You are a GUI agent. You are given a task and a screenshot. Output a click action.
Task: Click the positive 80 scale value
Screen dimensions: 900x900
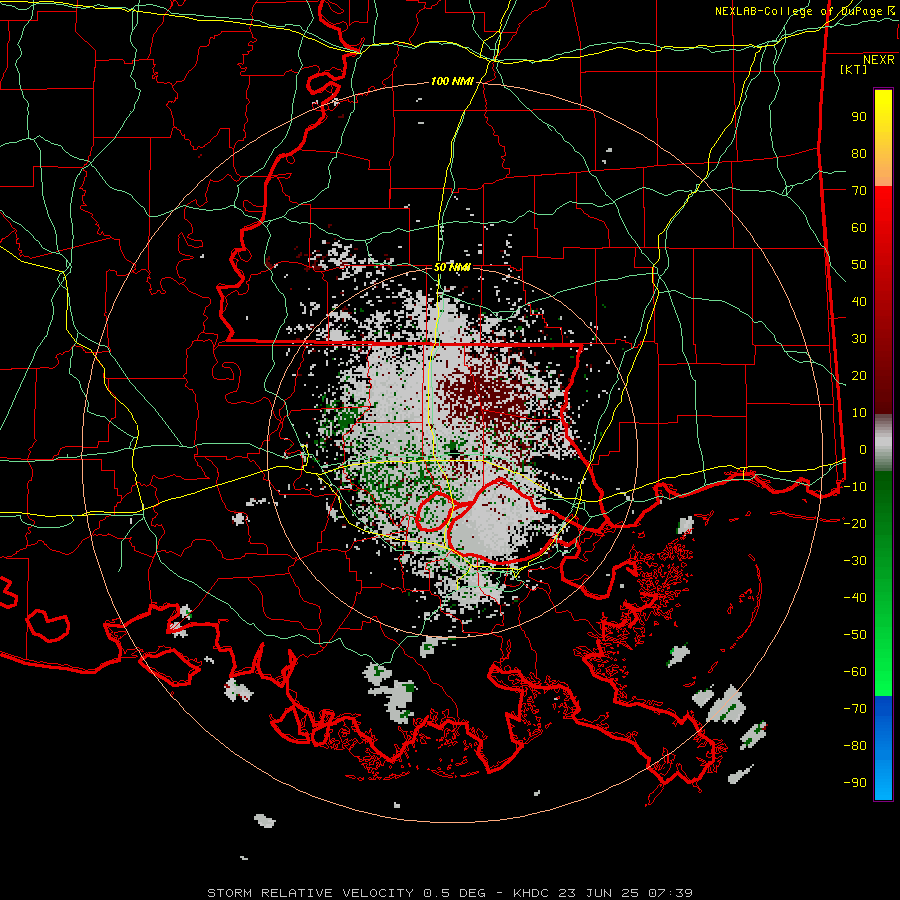(859, 154)
